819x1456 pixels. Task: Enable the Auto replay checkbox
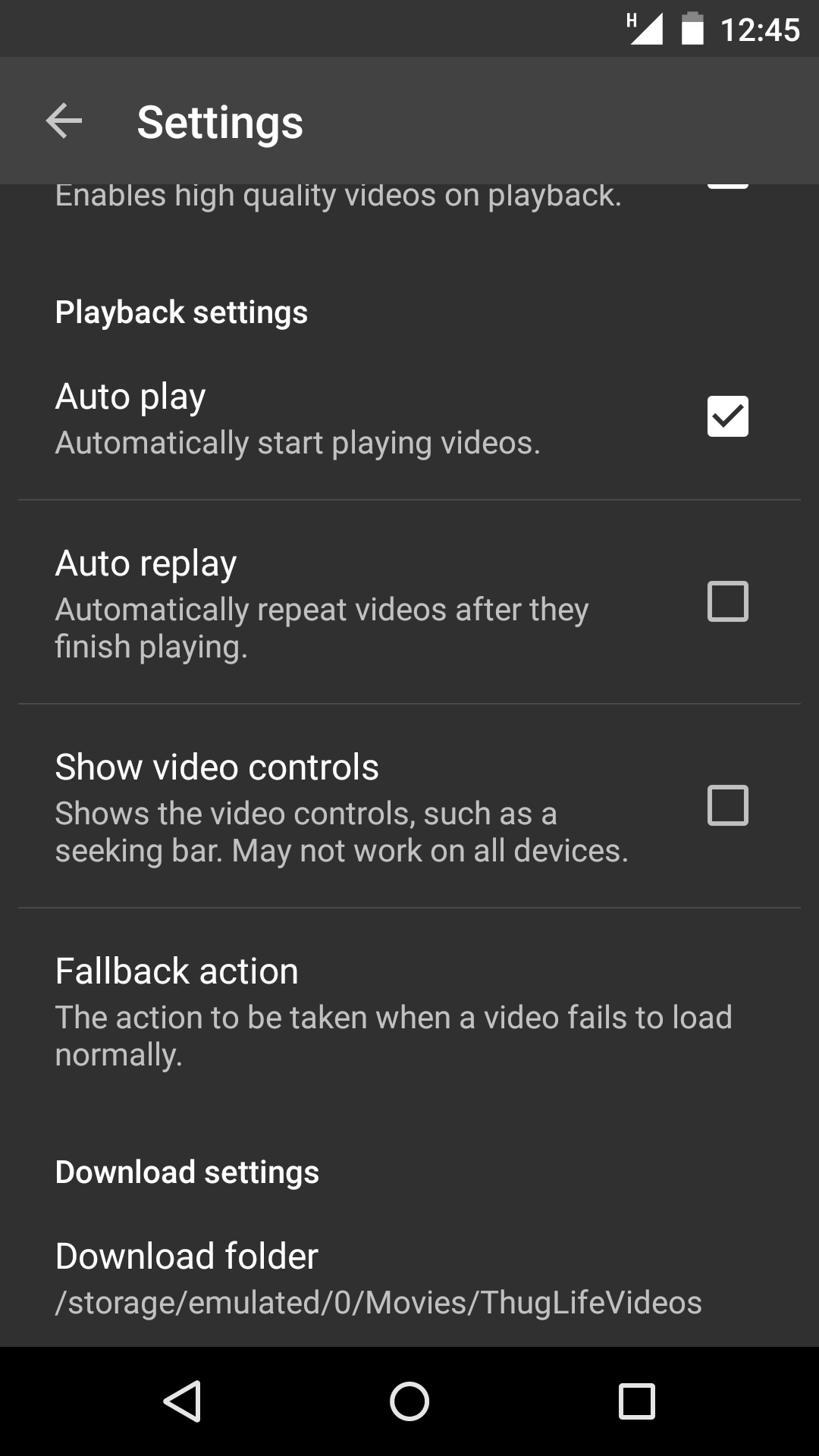728,601
